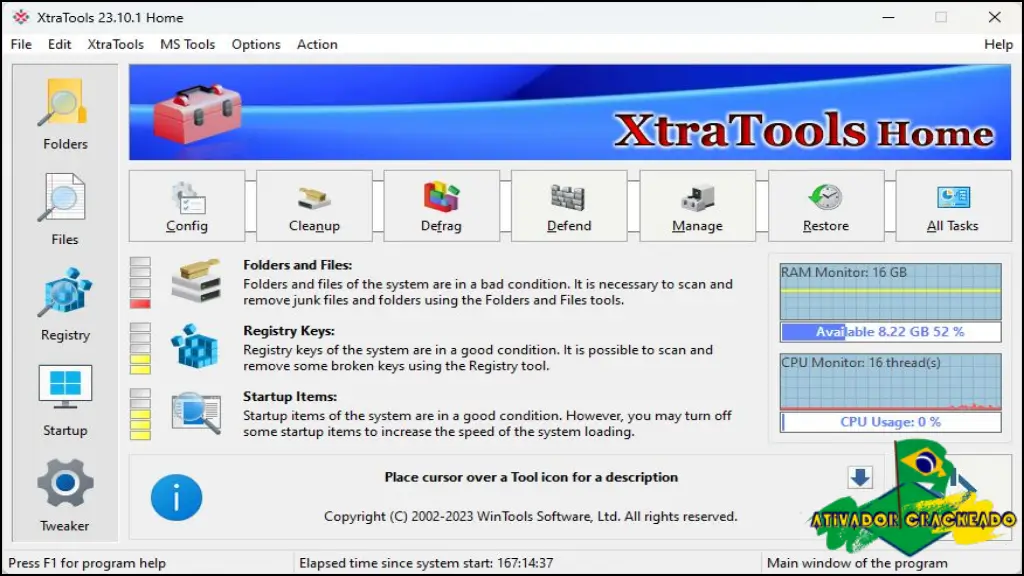Open the Options menu
Image resolution: width=1024 pixels, height=576 pixels.
[x=256, y=44]
